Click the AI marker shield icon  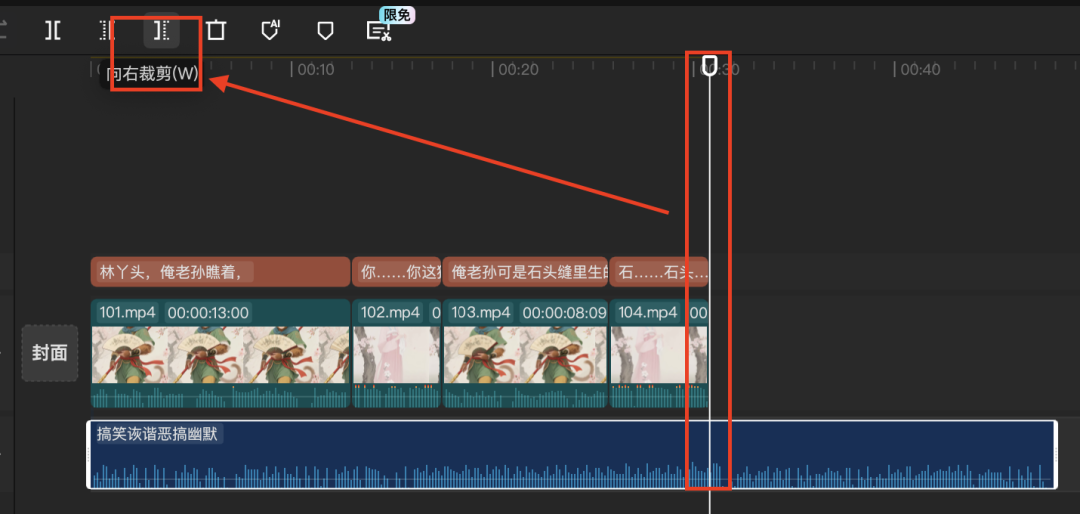tap(270, 31)
